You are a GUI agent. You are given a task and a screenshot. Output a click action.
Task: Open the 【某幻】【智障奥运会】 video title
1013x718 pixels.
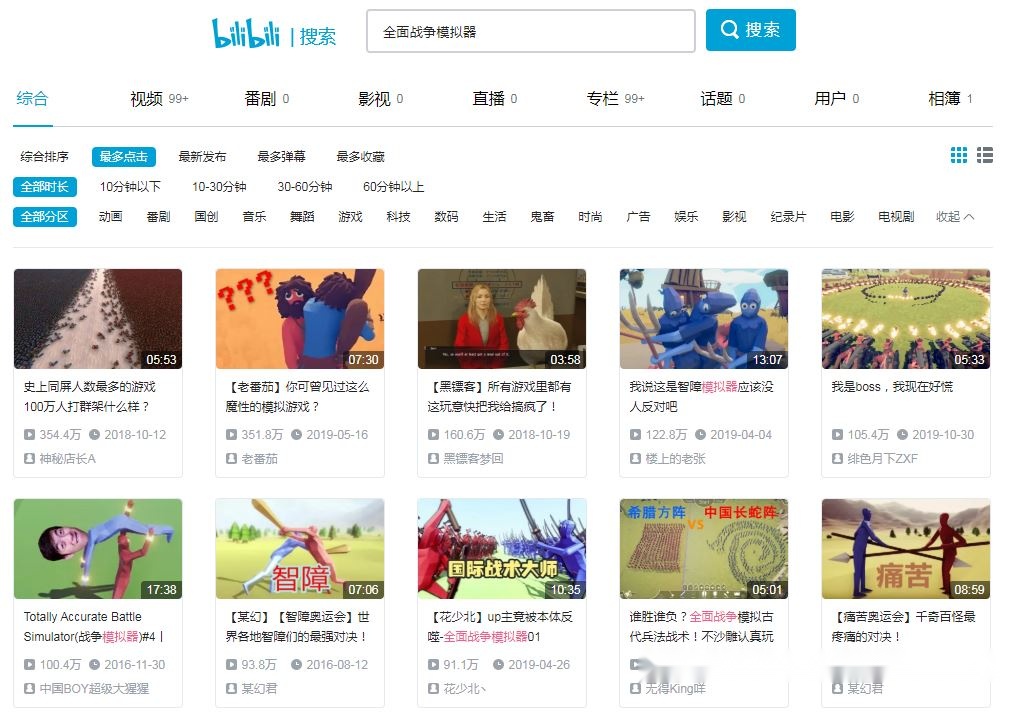[297, 627]
